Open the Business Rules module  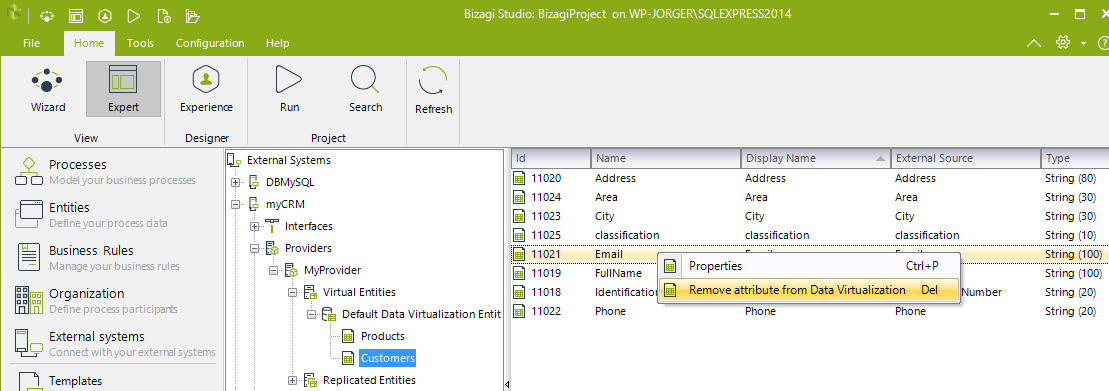(x=113, y=258)
